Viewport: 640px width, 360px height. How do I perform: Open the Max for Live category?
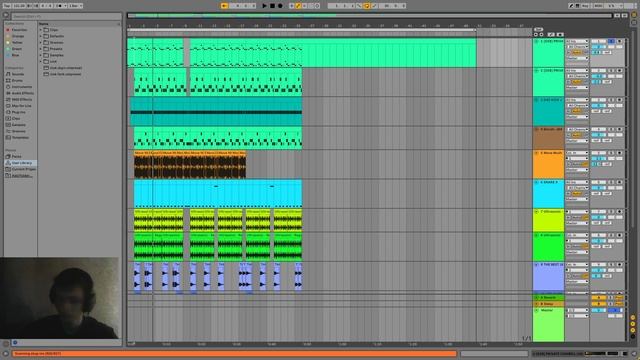(21, 106)
